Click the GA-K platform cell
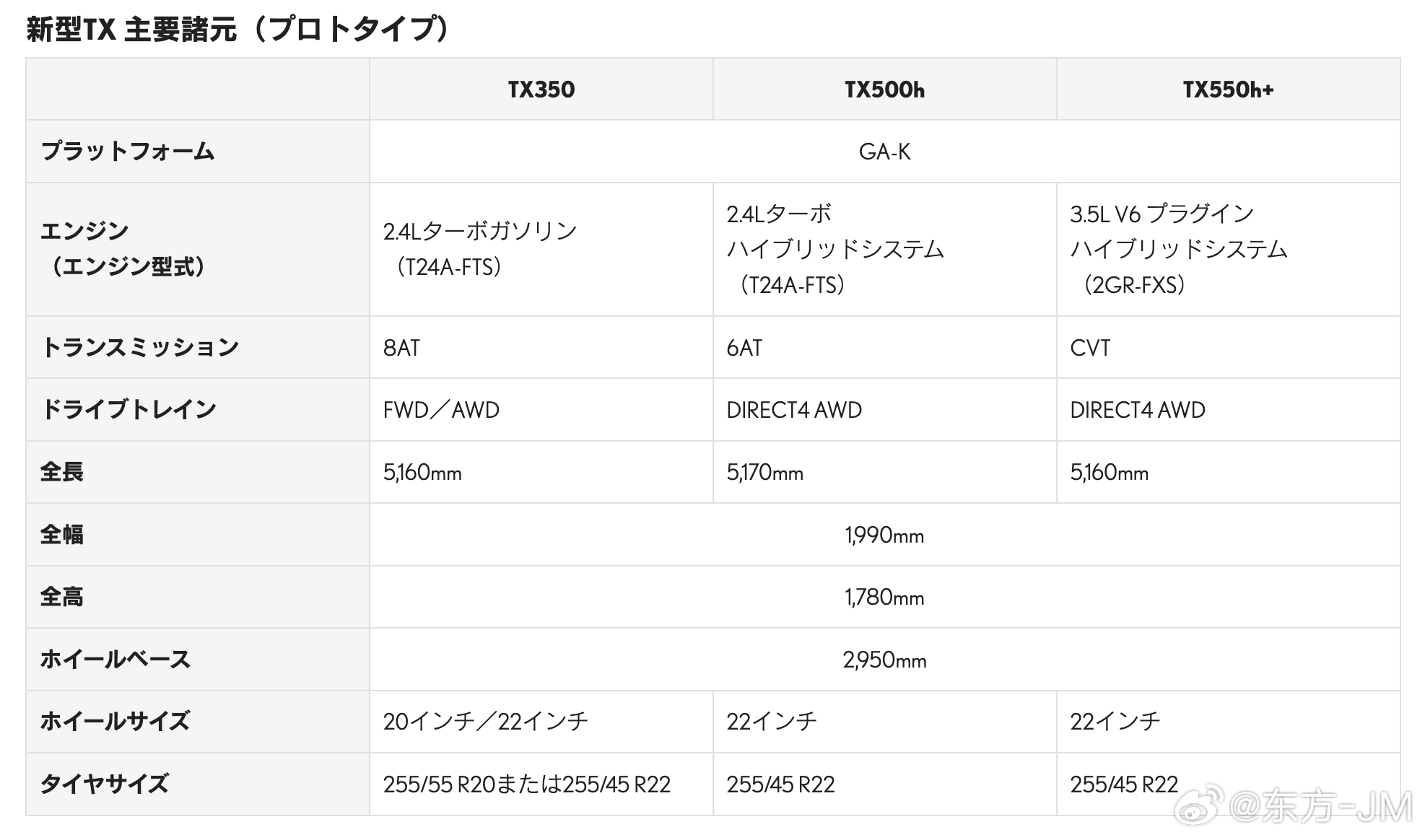 [x=884, y=152]
